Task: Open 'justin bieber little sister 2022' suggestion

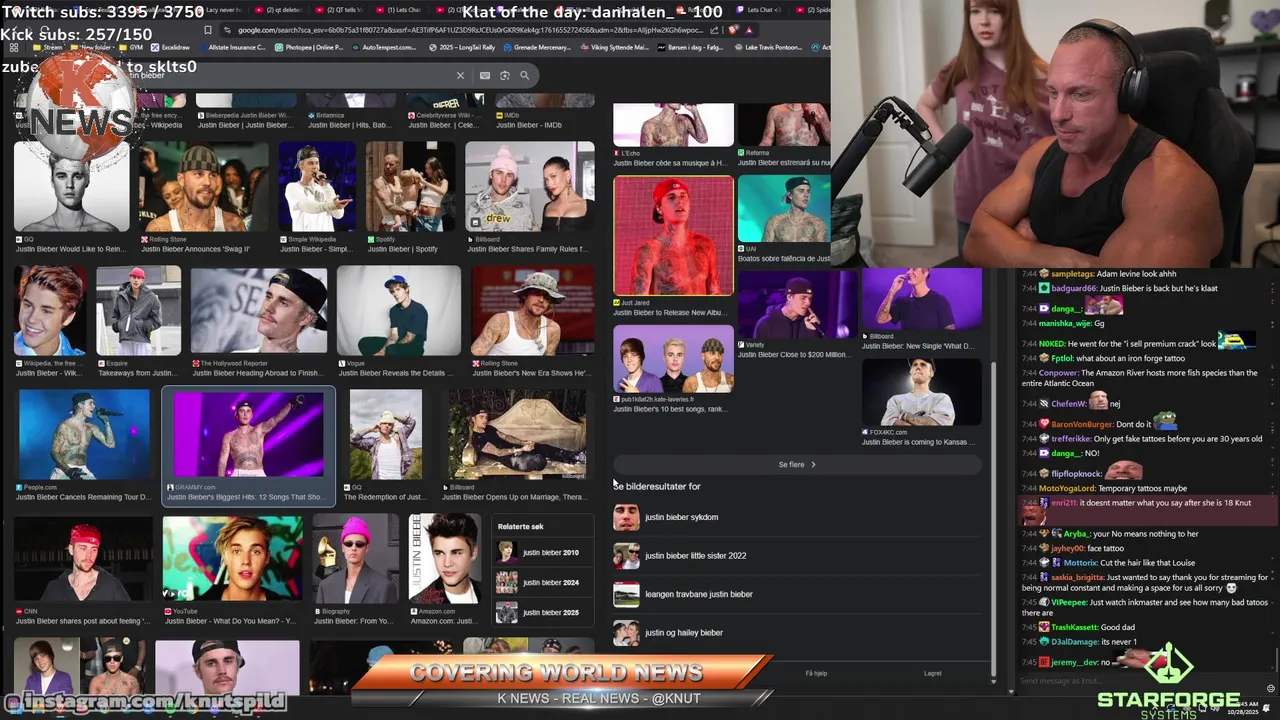Action: (695, 556)
